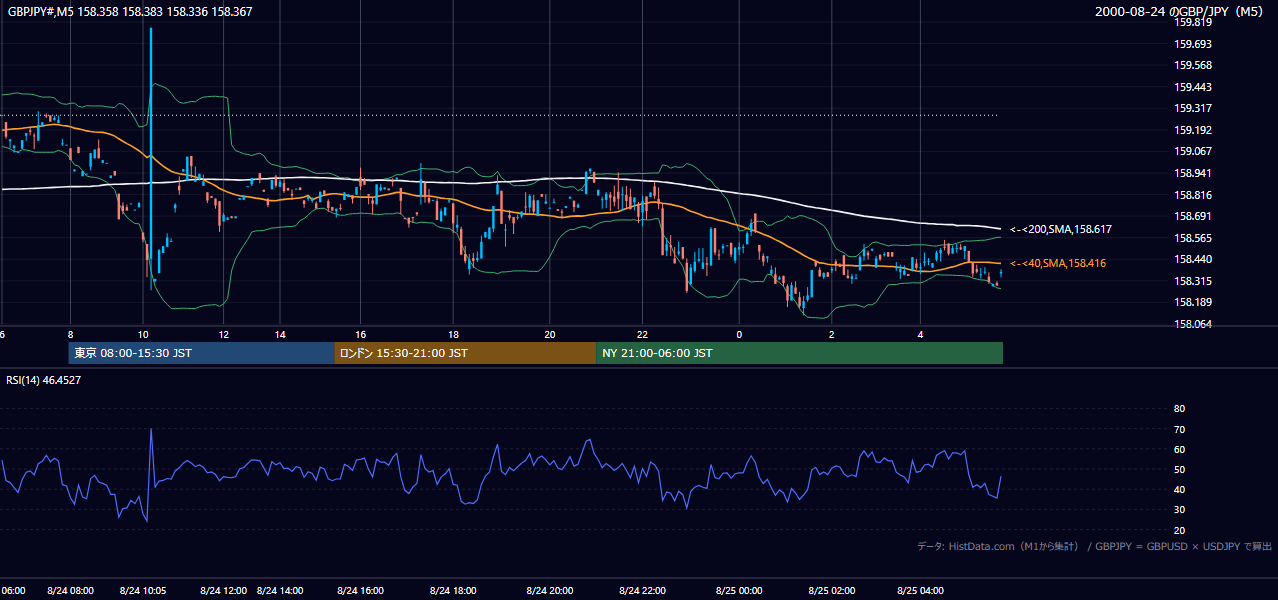
Task: Click RSI axis level 80
Action: (x=1179, y=409)
